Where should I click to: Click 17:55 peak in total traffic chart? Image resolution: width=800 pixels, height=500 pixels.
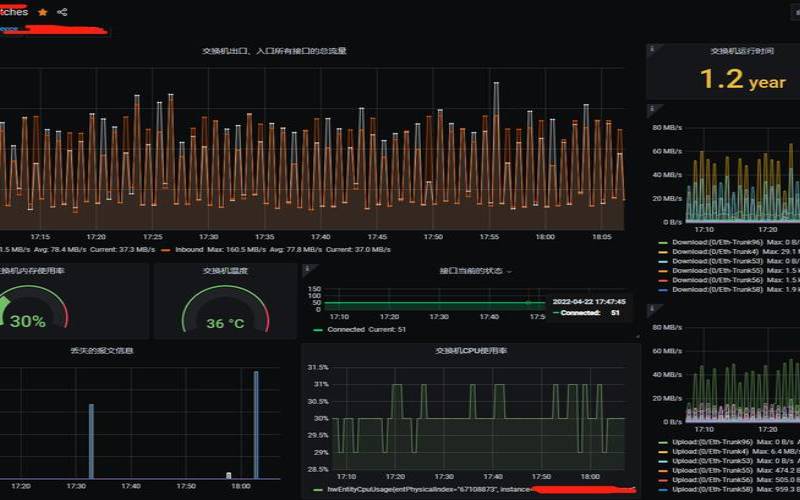(496, 84)
